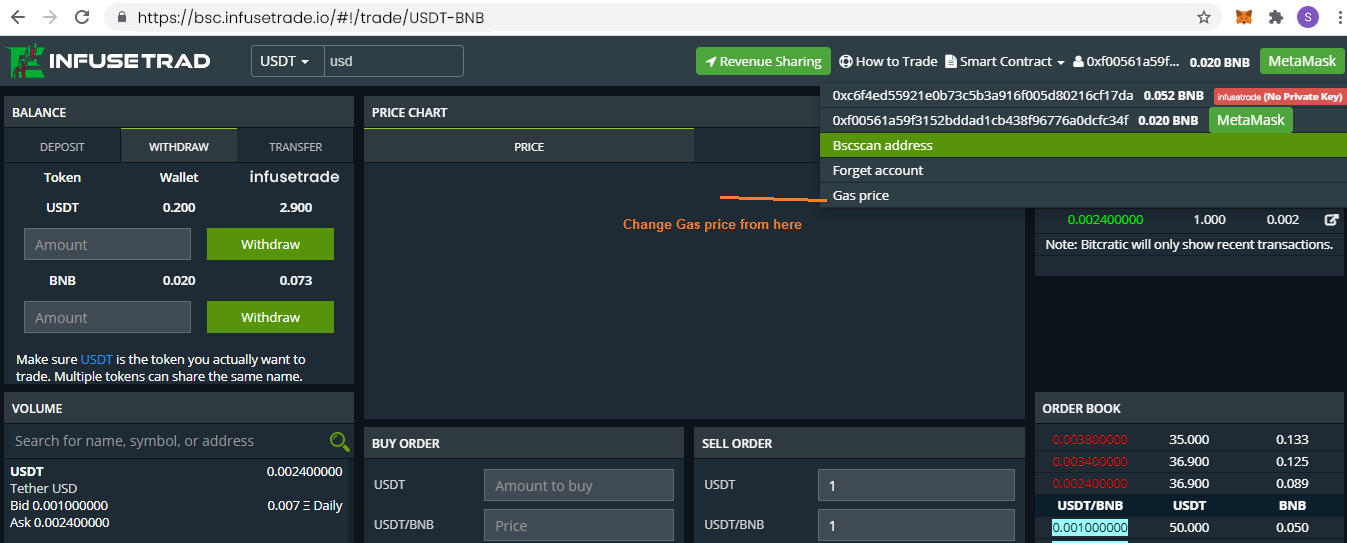Click the 0.020 BNB header balance
This screenshot has height=543, width=1347.
tap(1219, 62)
